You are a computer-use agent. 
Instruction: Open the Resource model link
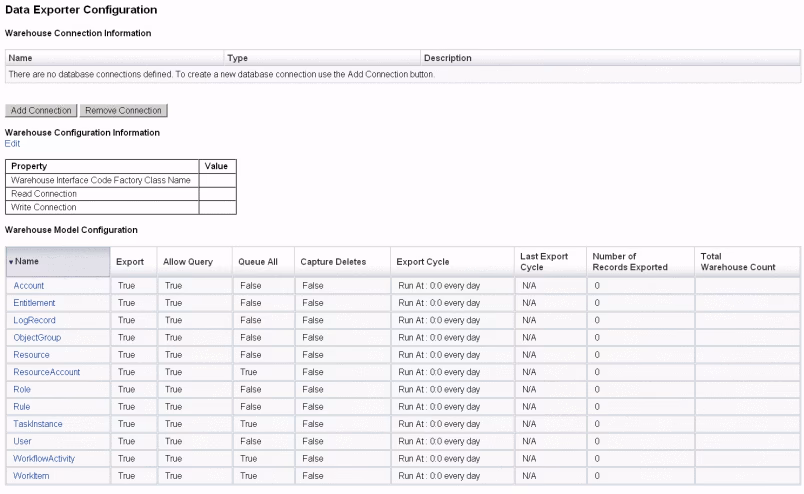(x=31, y=355)
